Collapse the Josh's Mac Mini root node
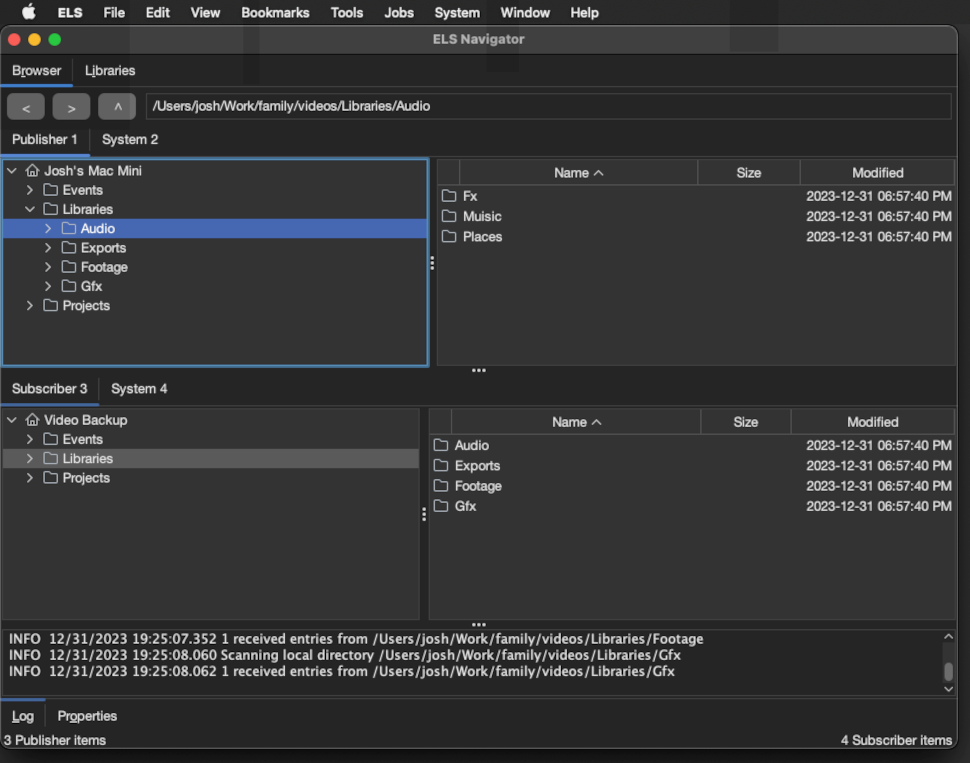This screenshot has height=763, width=970. click(12, 170)
